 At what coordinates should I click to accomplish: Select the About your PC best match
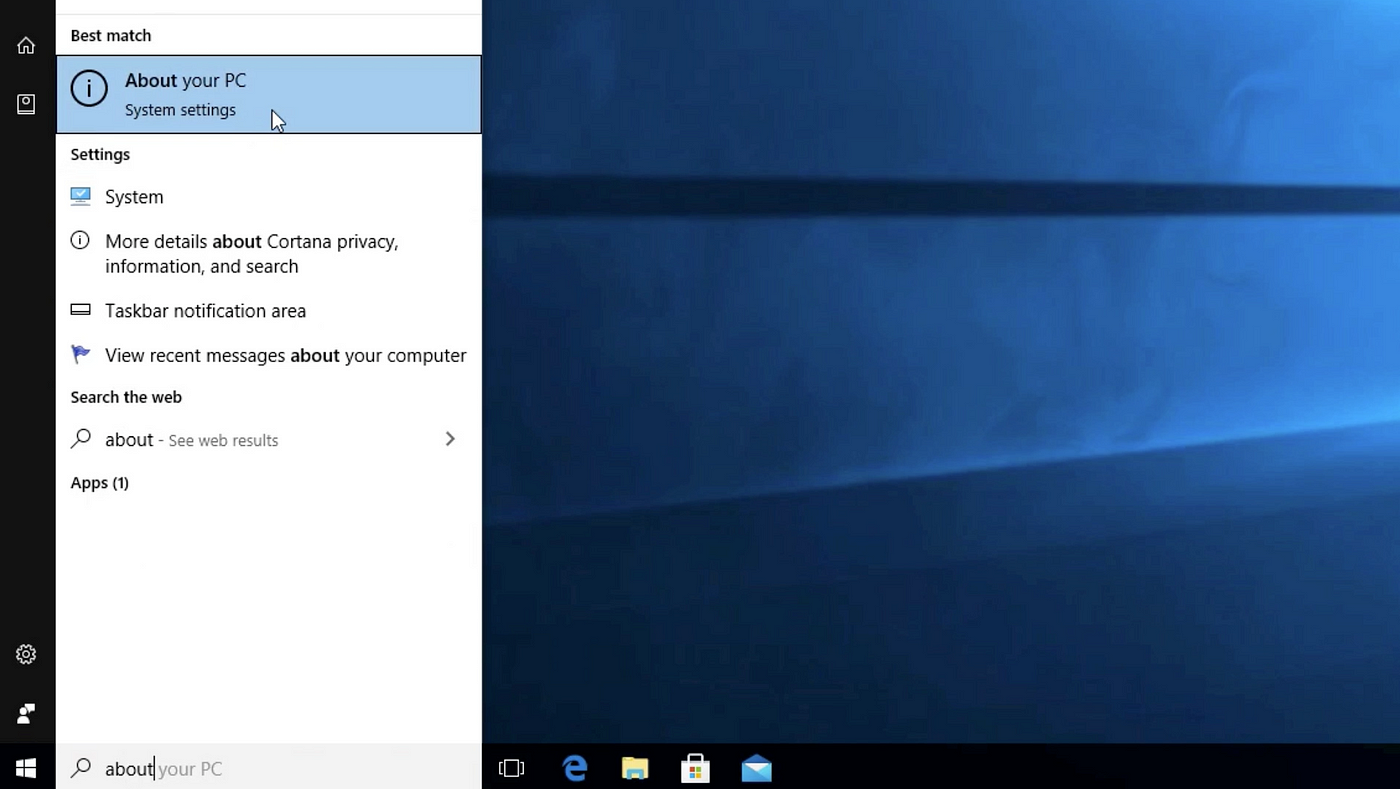click(269, 94)
